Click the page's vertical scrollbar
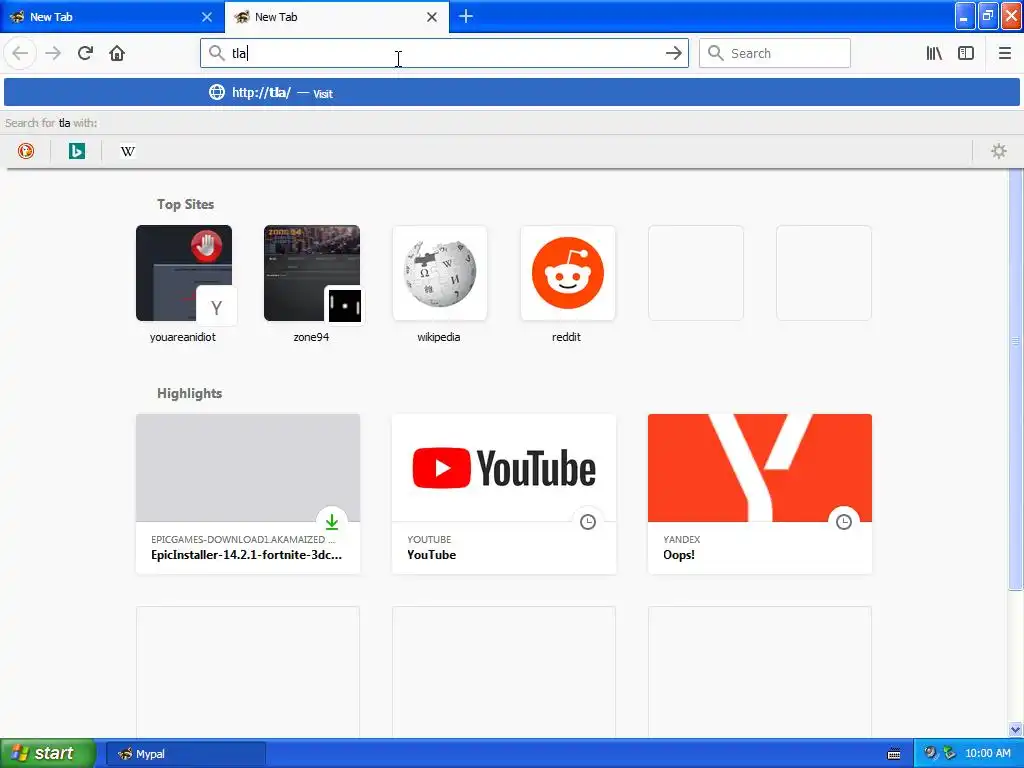This screenshot has height=768, width=1024. [1016, 379]
